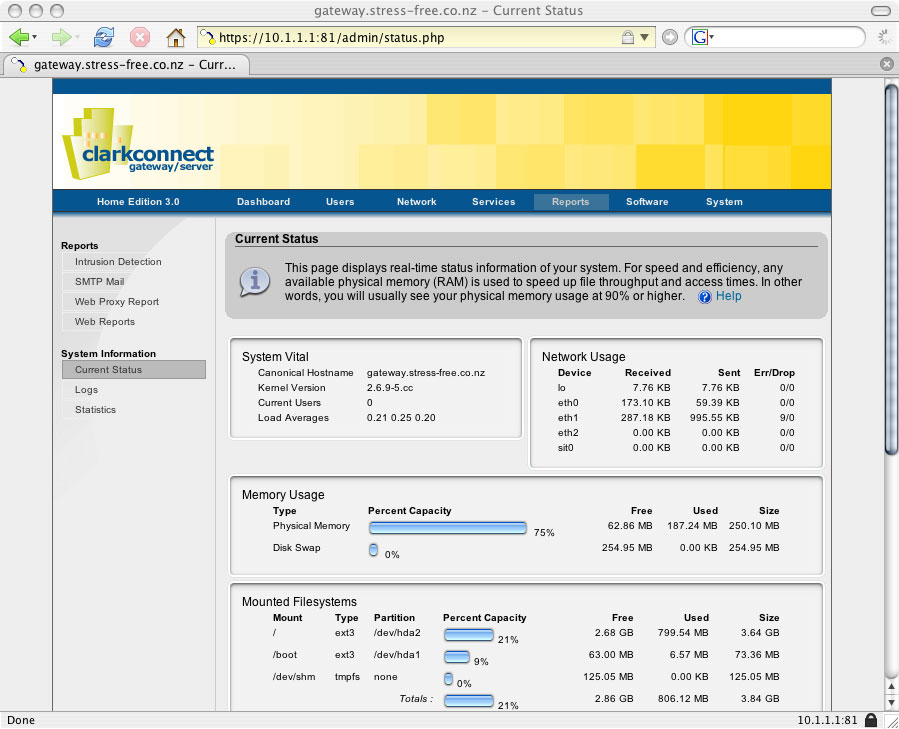
Task: Click the /dev/hda2 21% capacity bar
Action: (469, 635)
